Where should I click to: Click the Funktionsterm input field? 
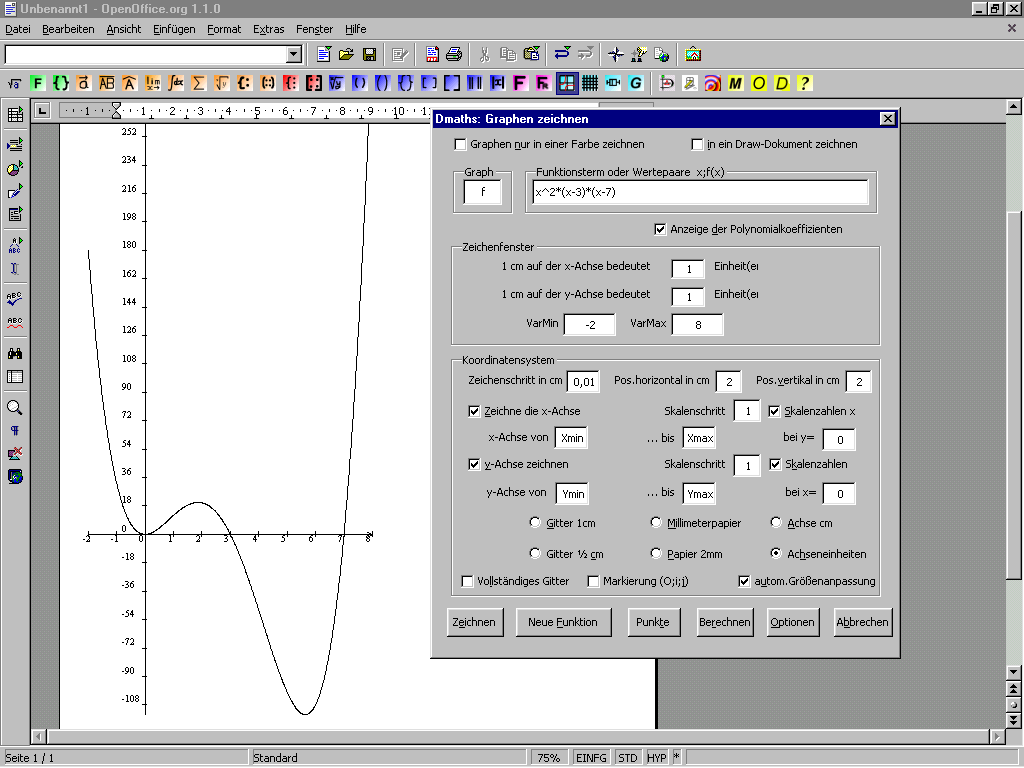pos(700,192)
